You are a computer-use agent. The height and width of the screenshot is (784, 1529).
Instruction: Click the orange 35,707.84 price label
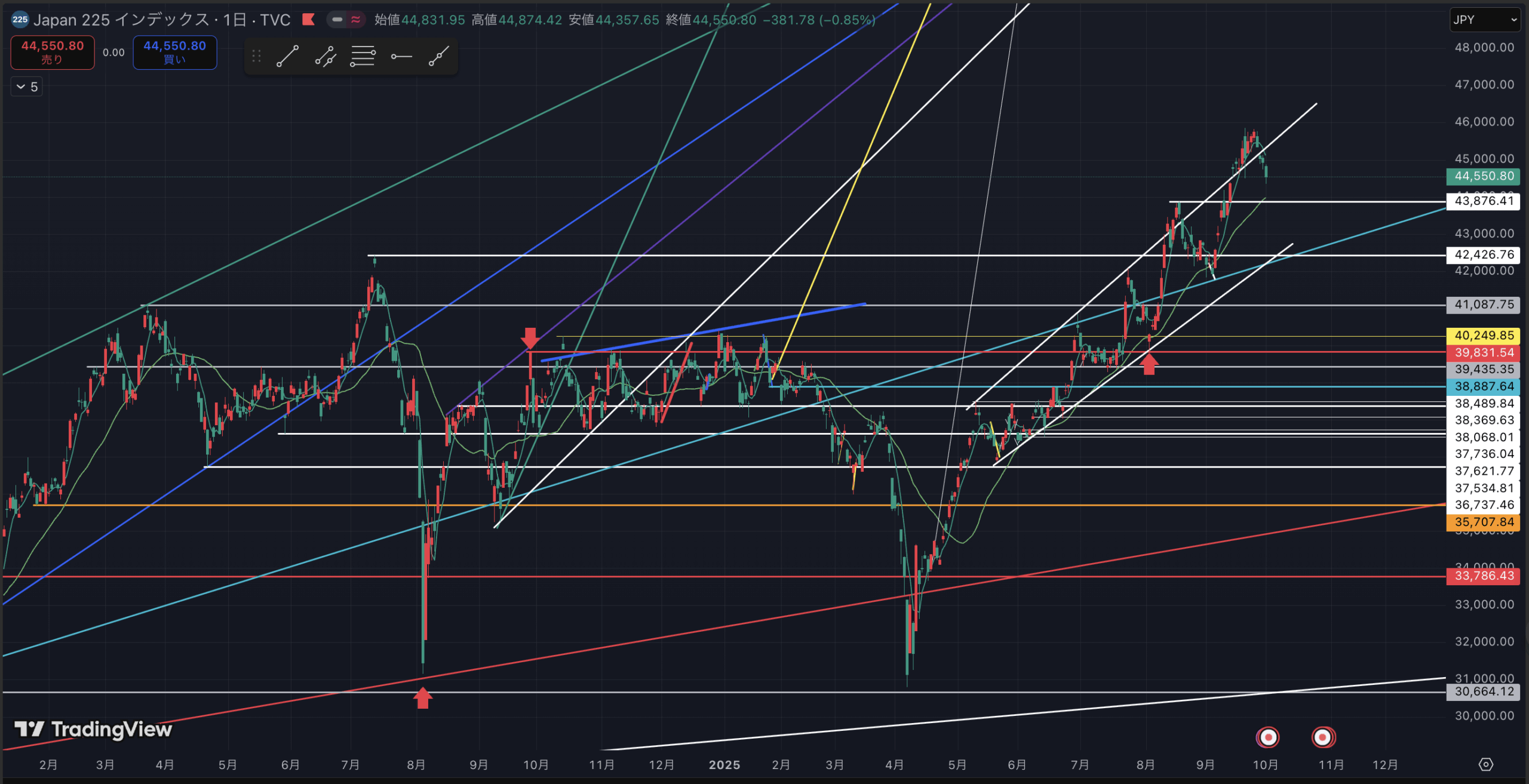[1484, 522]
